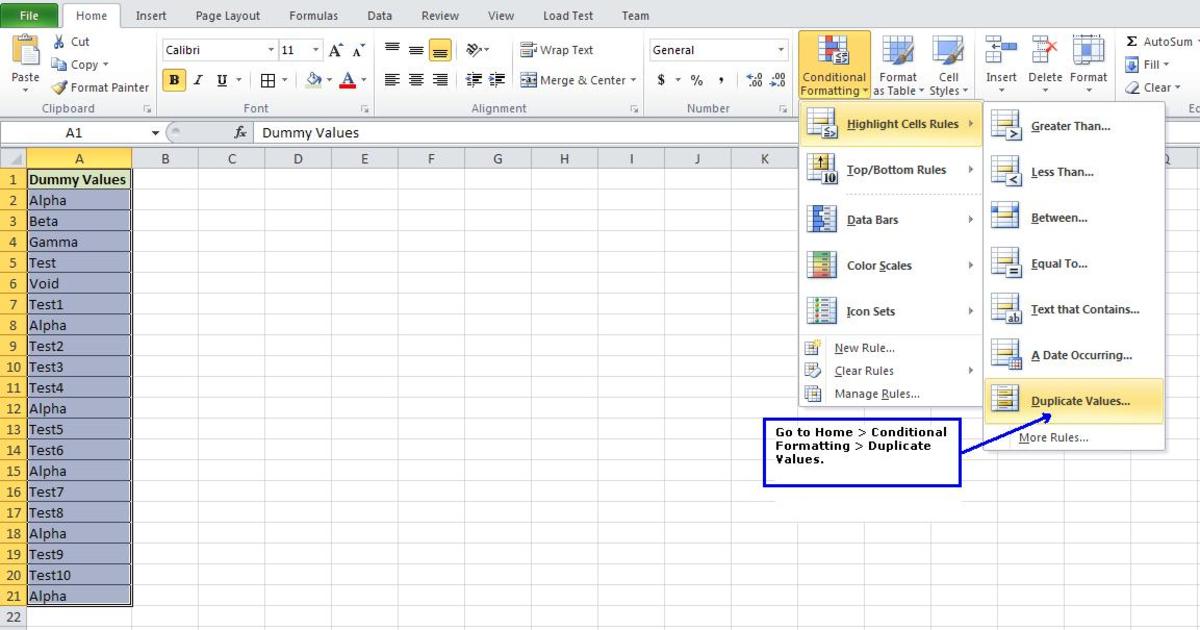Switch to the Formulas ribbon tab

click(313, 15)
